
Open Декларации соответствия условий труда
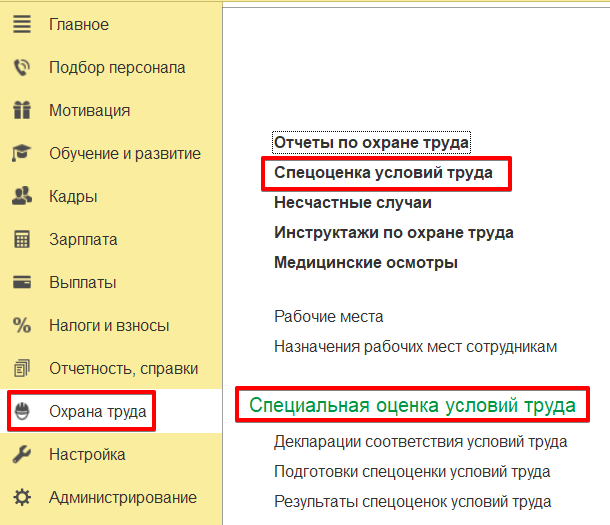click(421, 442)
